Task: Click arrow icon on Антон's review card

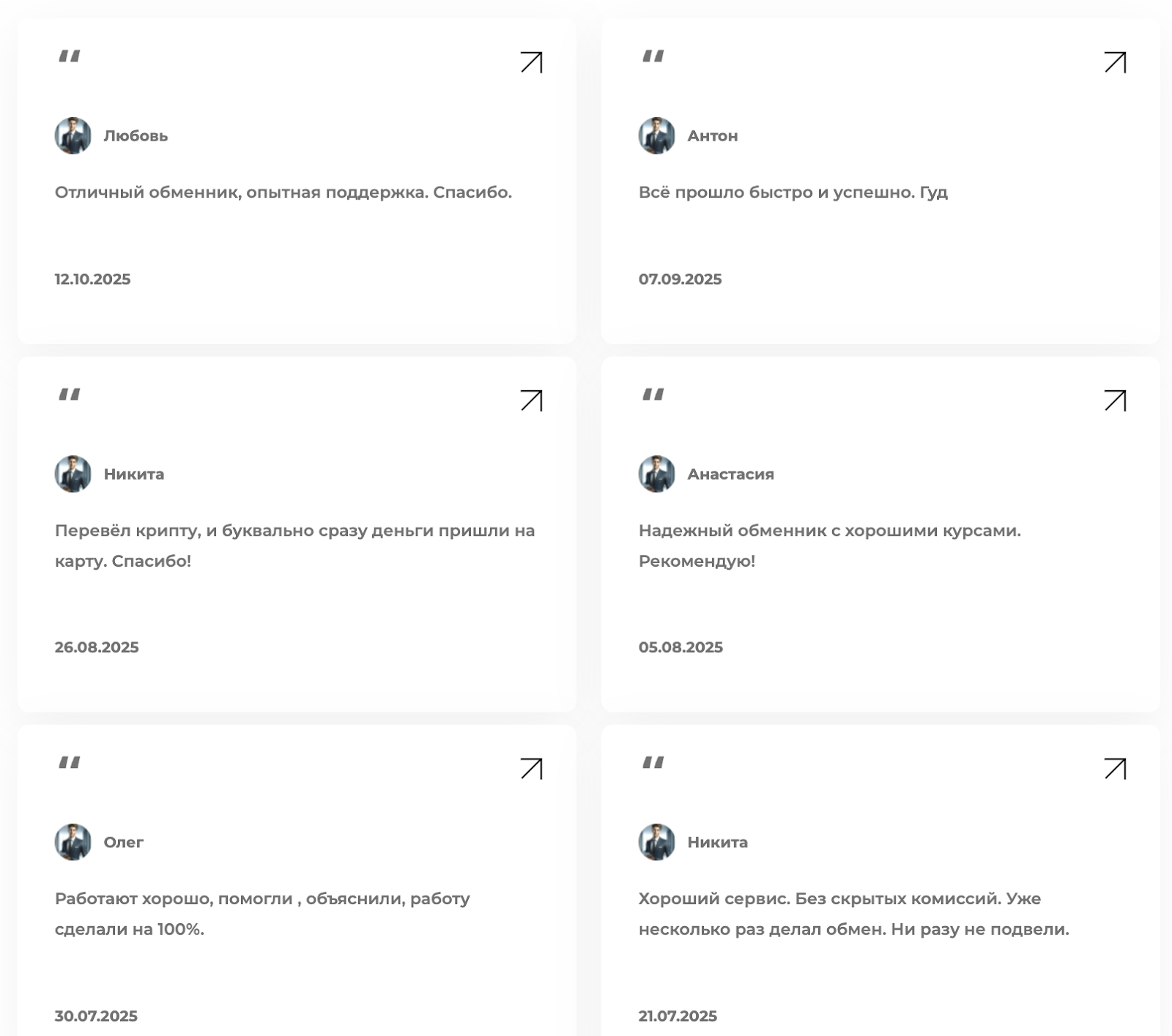Action: coord(1115,62)
